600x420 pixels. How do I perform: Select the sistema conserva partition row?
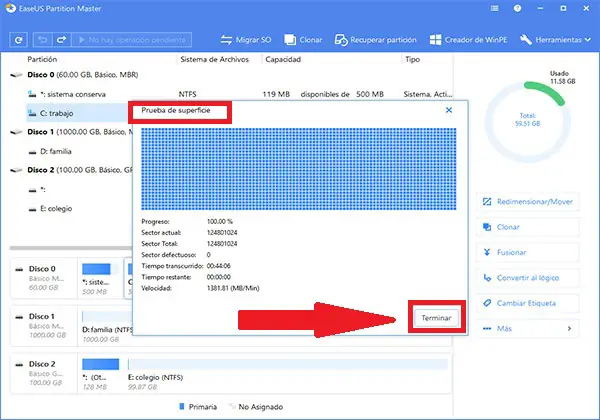coord(239,94)
